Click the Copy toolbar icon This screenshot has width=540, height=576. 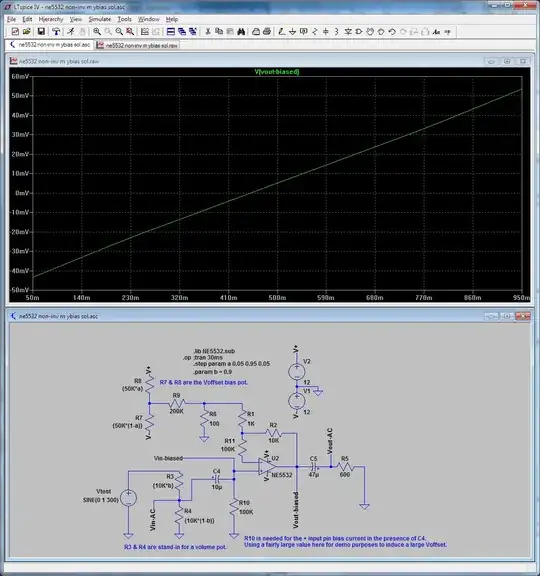219,32
